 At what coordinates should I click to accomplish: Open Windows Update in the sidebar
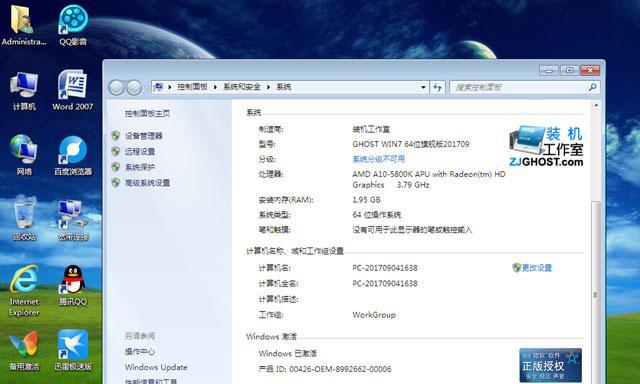[x=156, y=367]
